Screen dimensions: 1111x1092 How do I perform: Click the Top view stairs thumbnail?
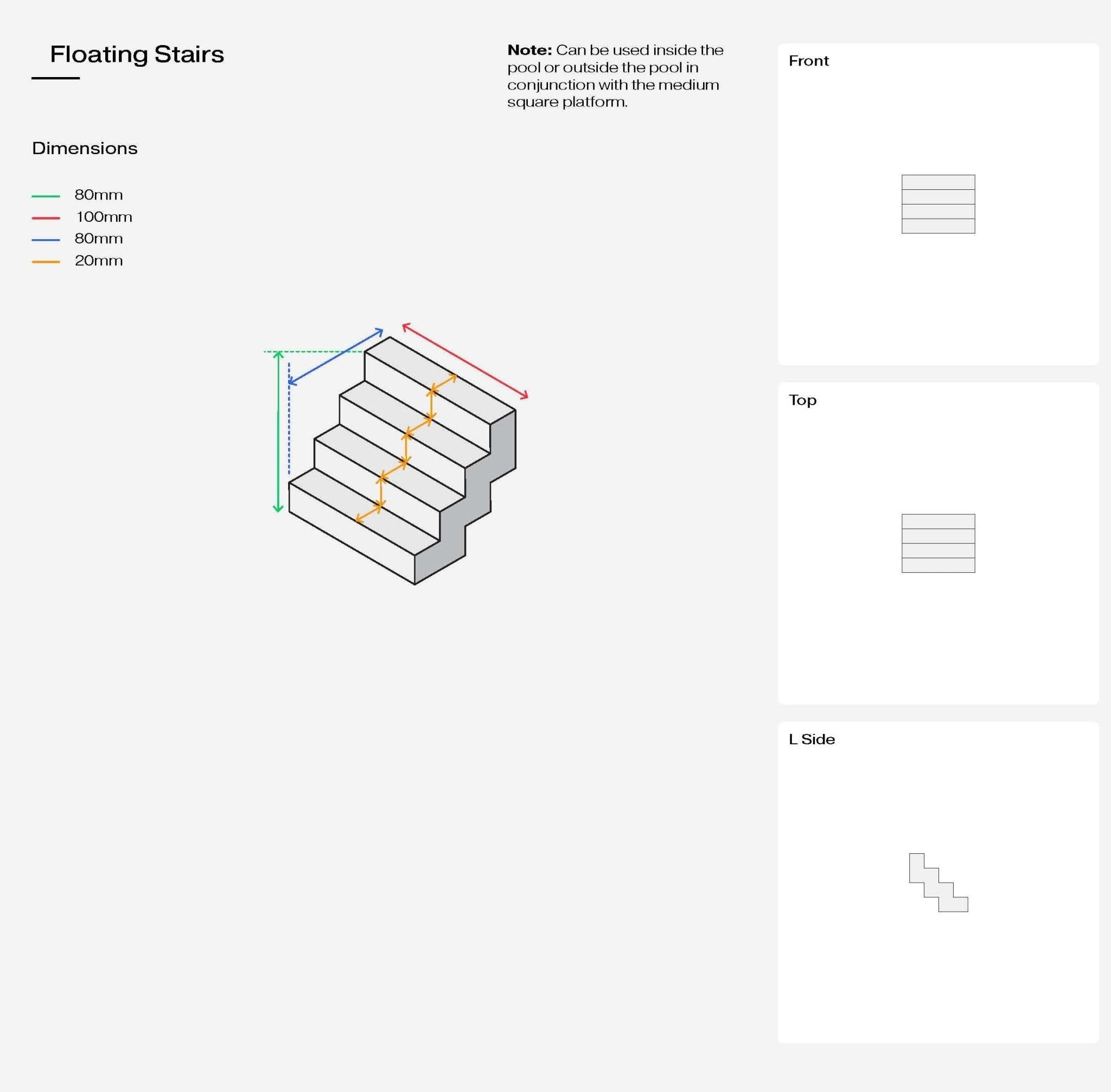(938, 543)
